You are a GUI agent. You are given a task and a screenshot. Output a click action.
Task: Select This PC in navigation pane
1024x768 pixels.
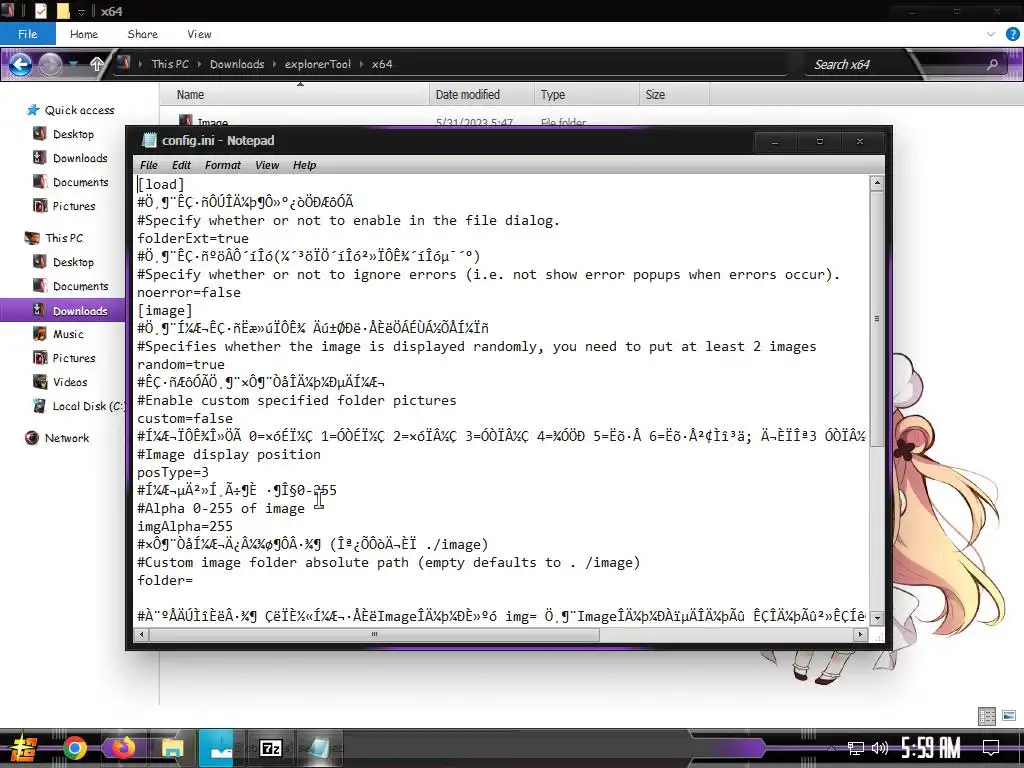tap(55, 238)
